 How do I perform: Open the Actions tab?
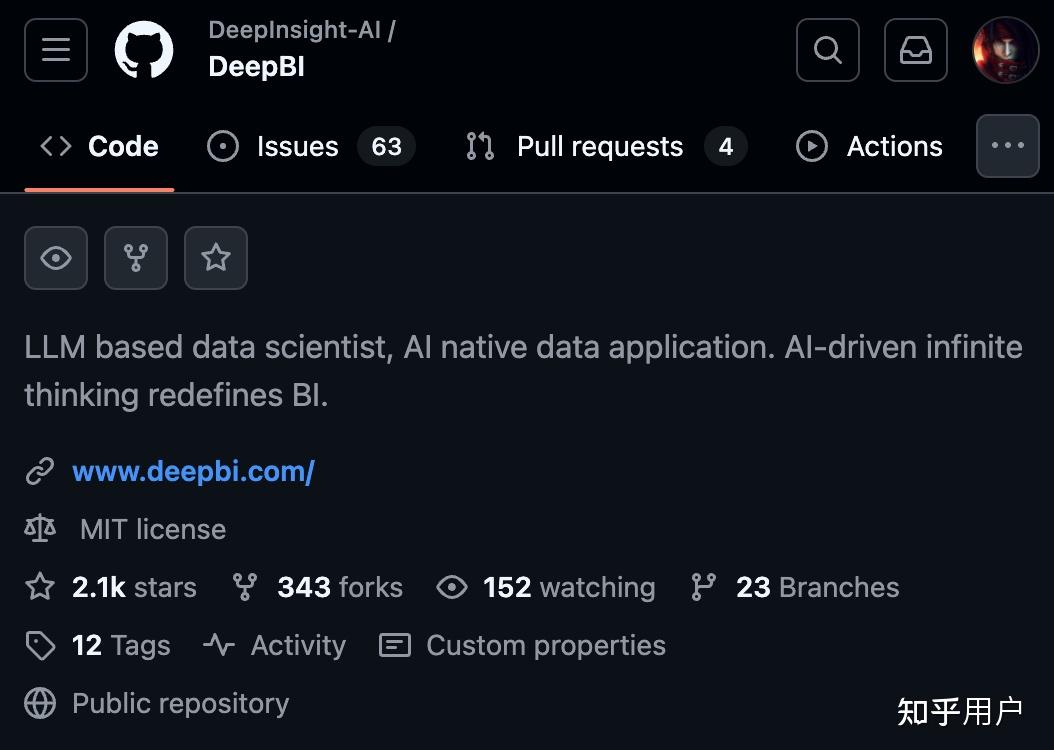(869, 146)
